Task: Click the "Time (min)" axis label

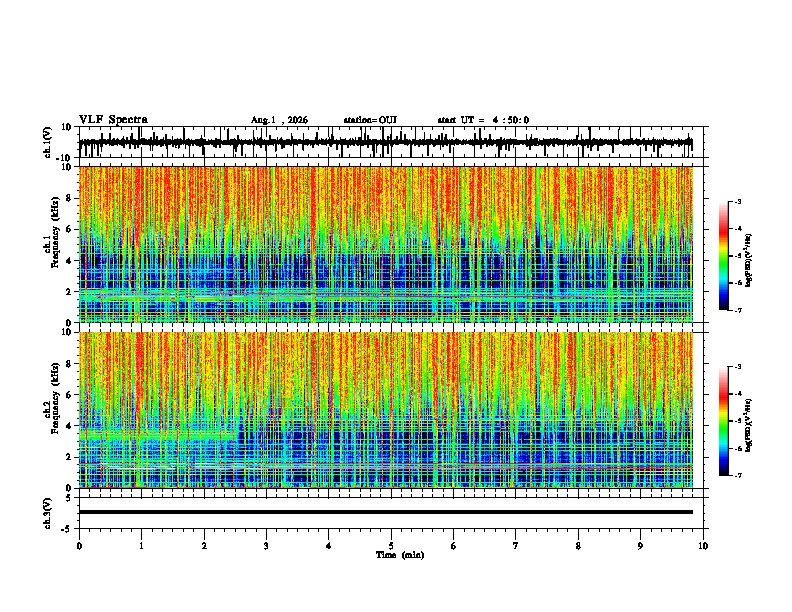Action: tap(400, 555)
